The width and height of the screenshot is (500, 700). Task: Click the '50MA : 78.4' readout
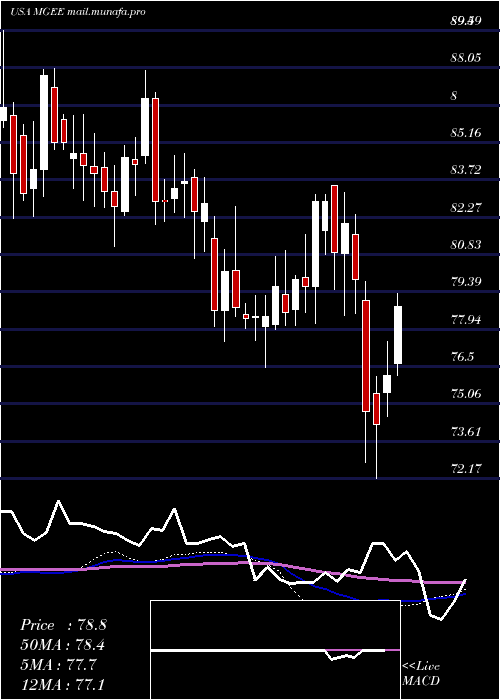coord(64,645)
